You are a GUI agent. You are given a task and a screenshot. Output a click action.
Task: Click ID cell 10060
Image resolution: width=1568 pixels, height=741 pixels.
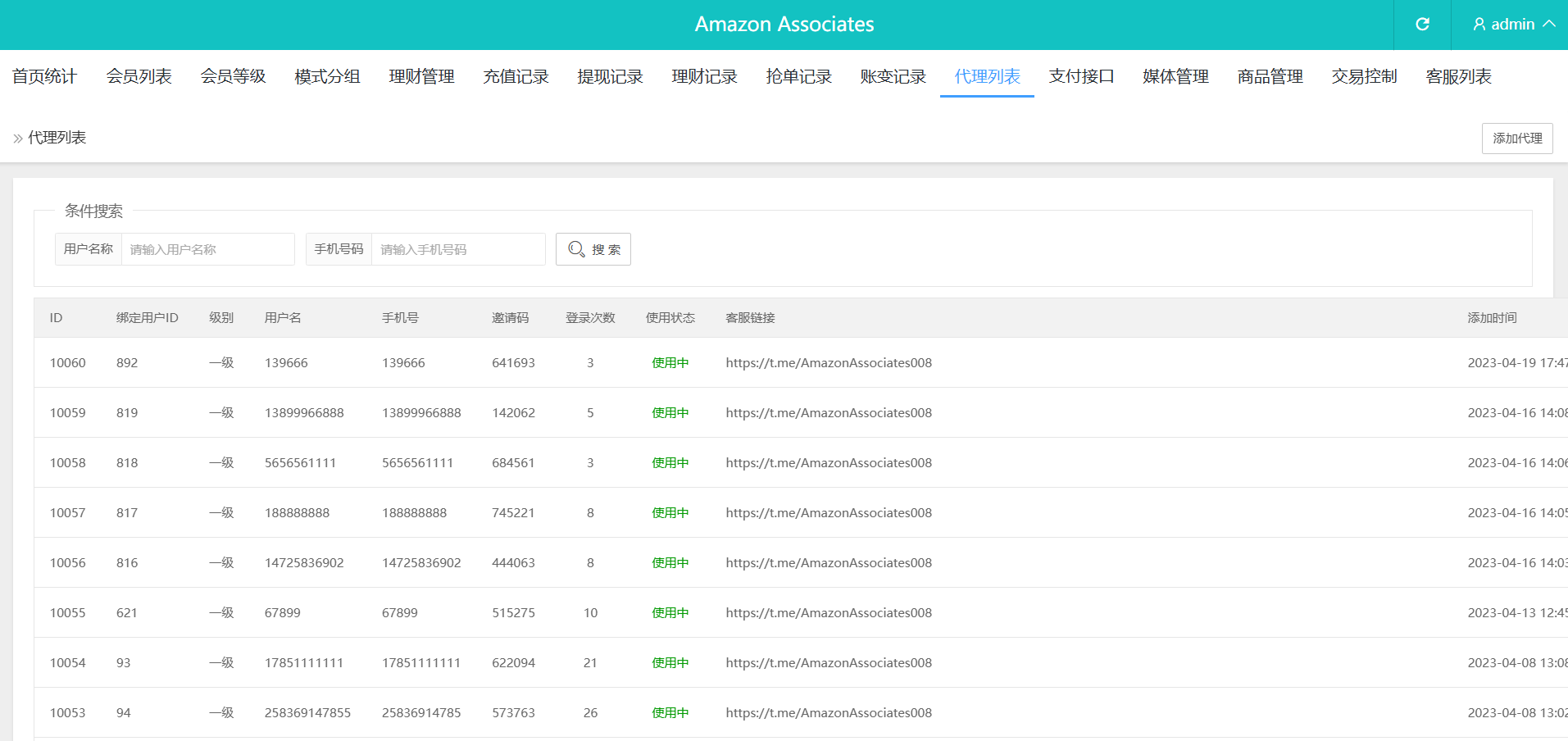67,362
